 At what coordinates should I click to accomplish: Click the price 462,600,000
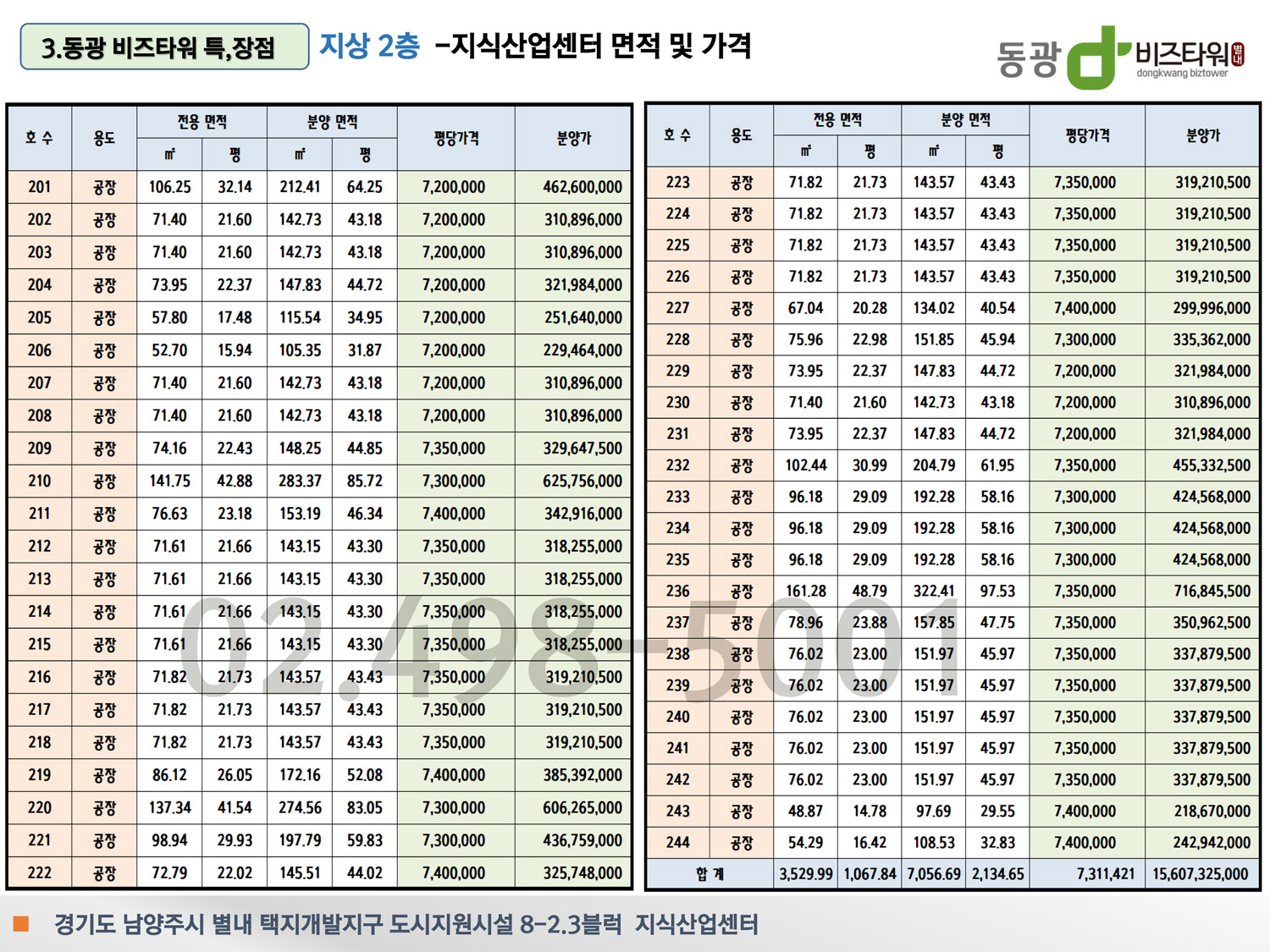[x=583, y=187]
